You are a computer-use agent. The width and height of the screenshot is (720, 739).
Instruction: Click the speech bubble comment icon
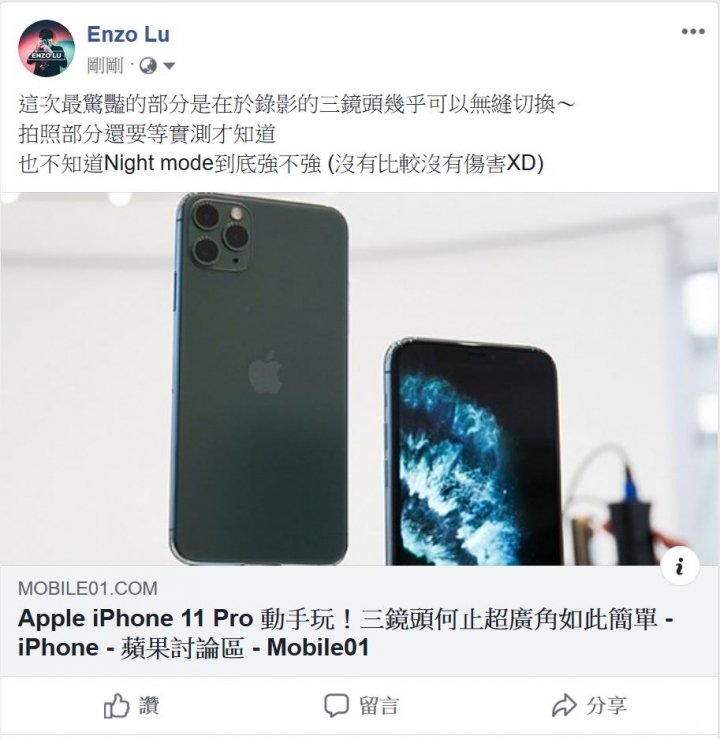[336, 706]
